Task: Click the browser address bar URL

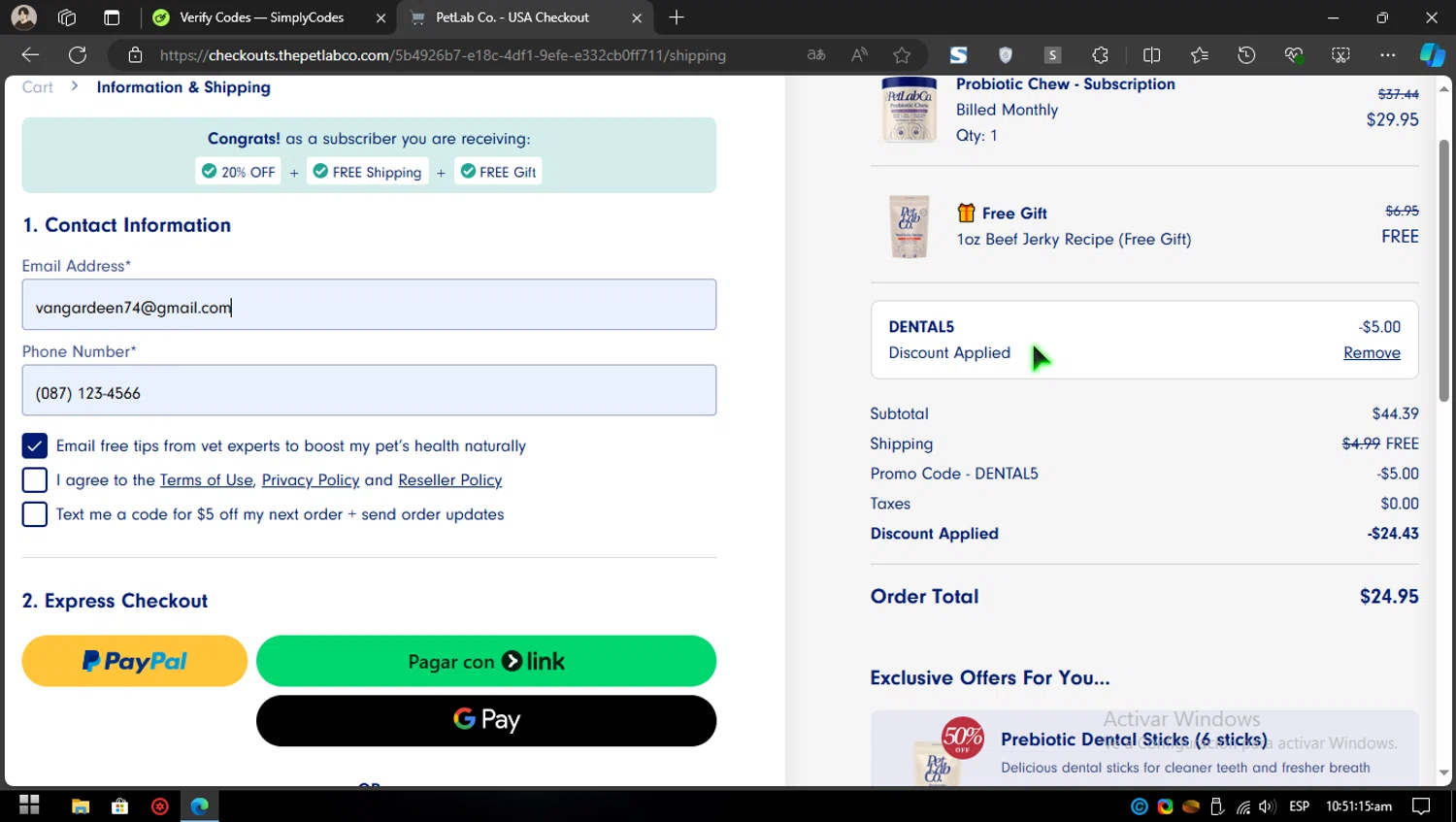Action: [443, 55]
